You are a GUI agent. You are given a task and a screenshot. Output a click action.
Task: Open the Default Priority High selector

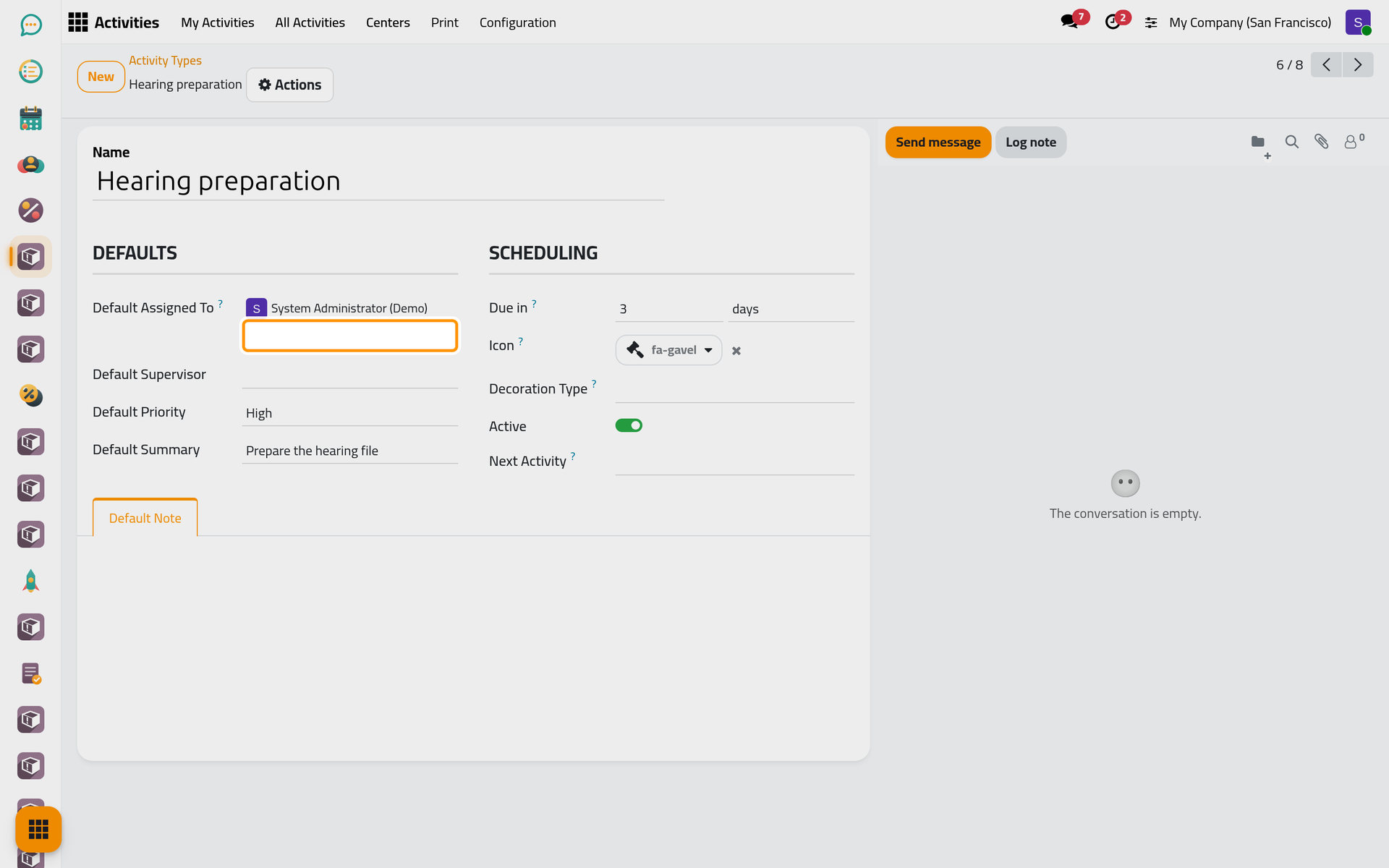[x=350, y=413]
